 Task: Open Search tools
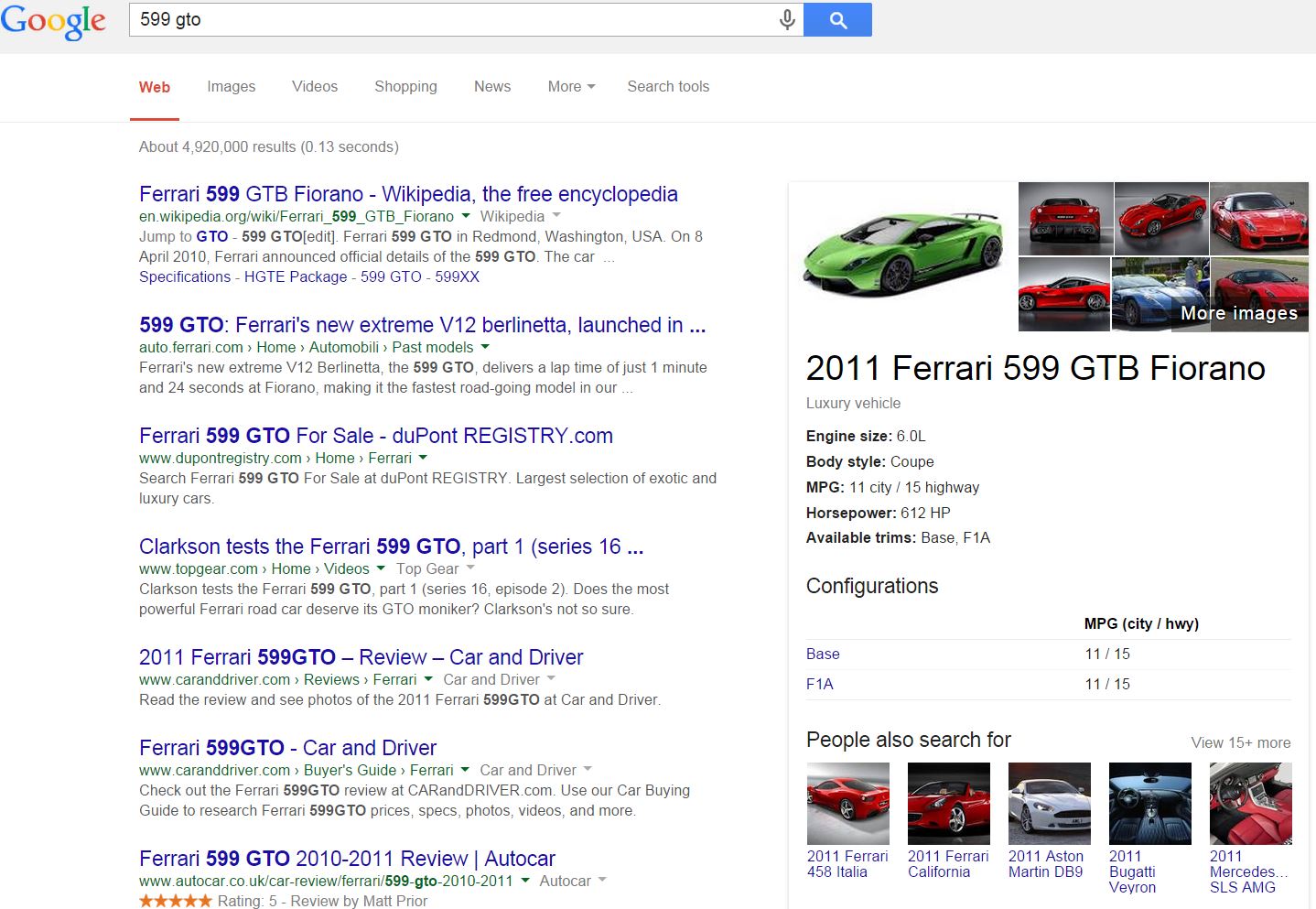coord(668,87)
